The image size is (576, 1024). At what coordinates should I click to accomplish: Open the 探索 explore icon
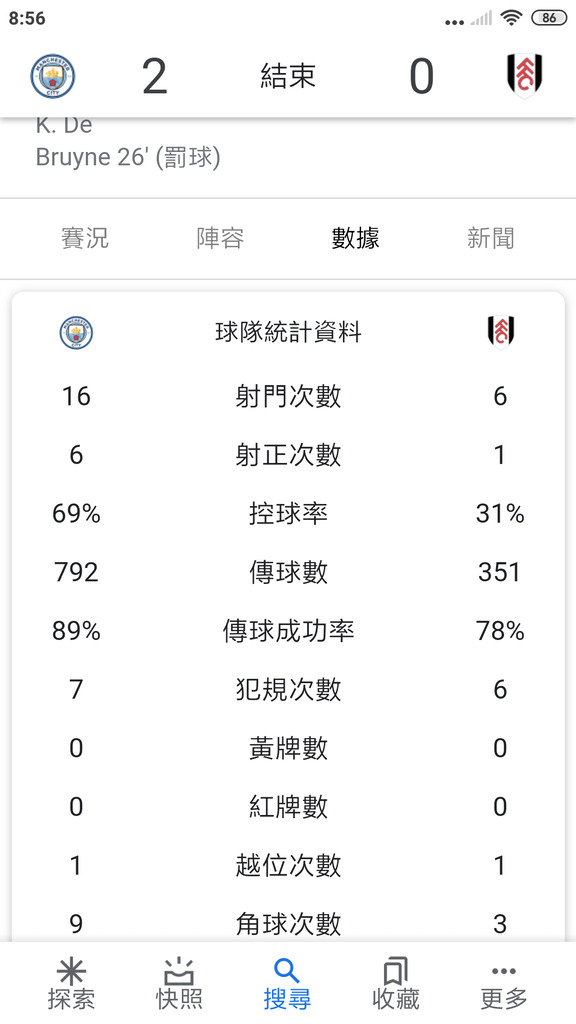(71, 971)
